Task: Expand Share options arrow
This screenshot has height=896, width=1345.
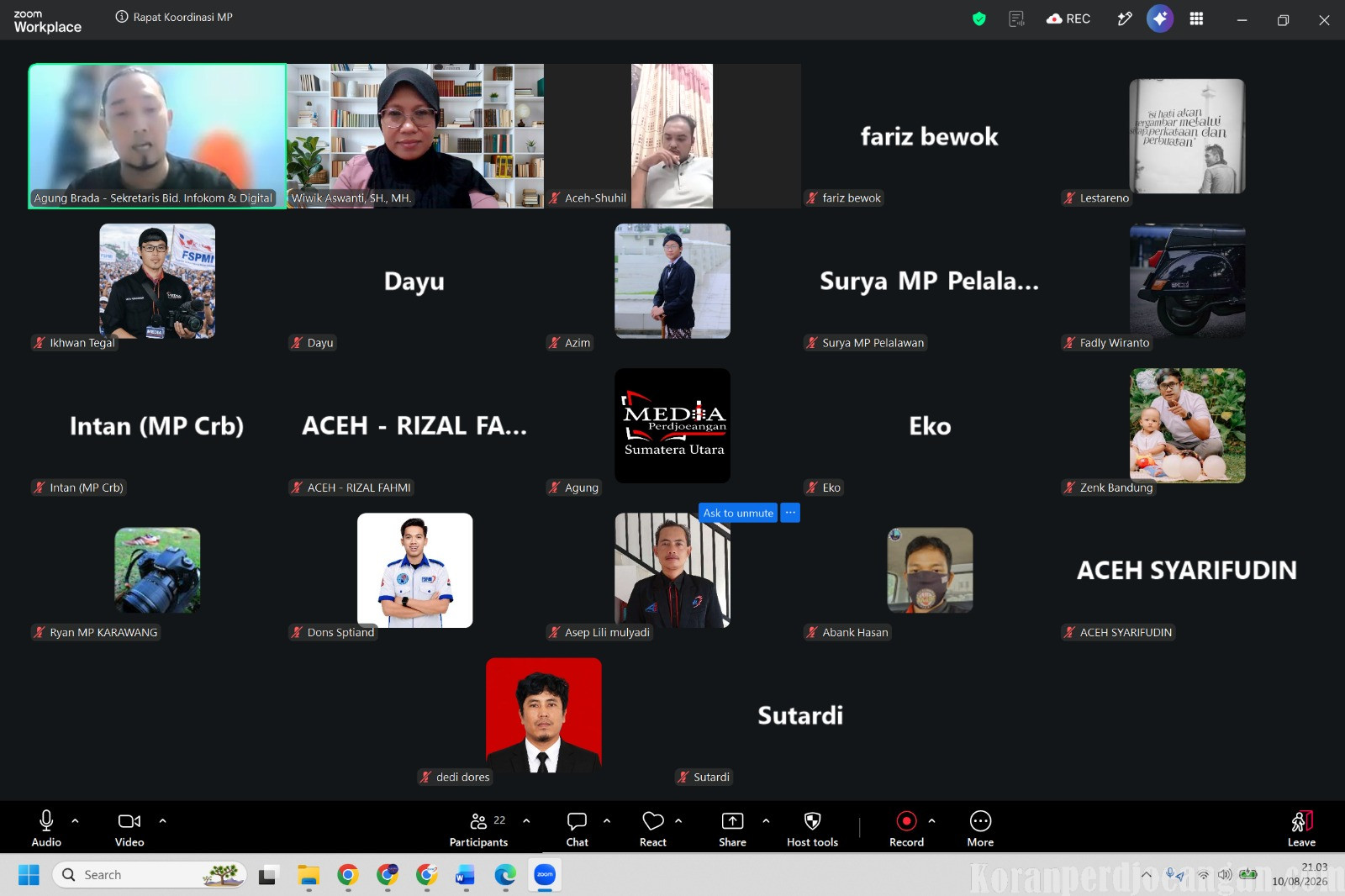Action: coord(766,820)
